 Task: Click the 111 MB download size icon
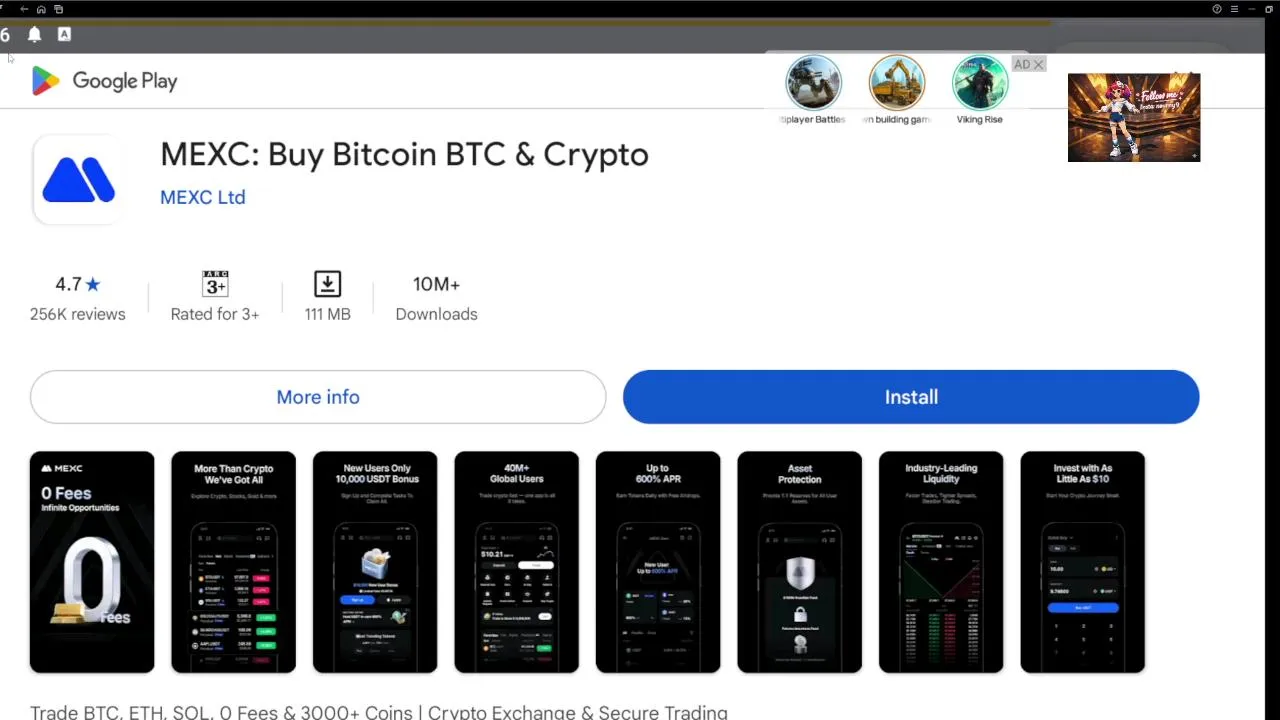(327, 284)
